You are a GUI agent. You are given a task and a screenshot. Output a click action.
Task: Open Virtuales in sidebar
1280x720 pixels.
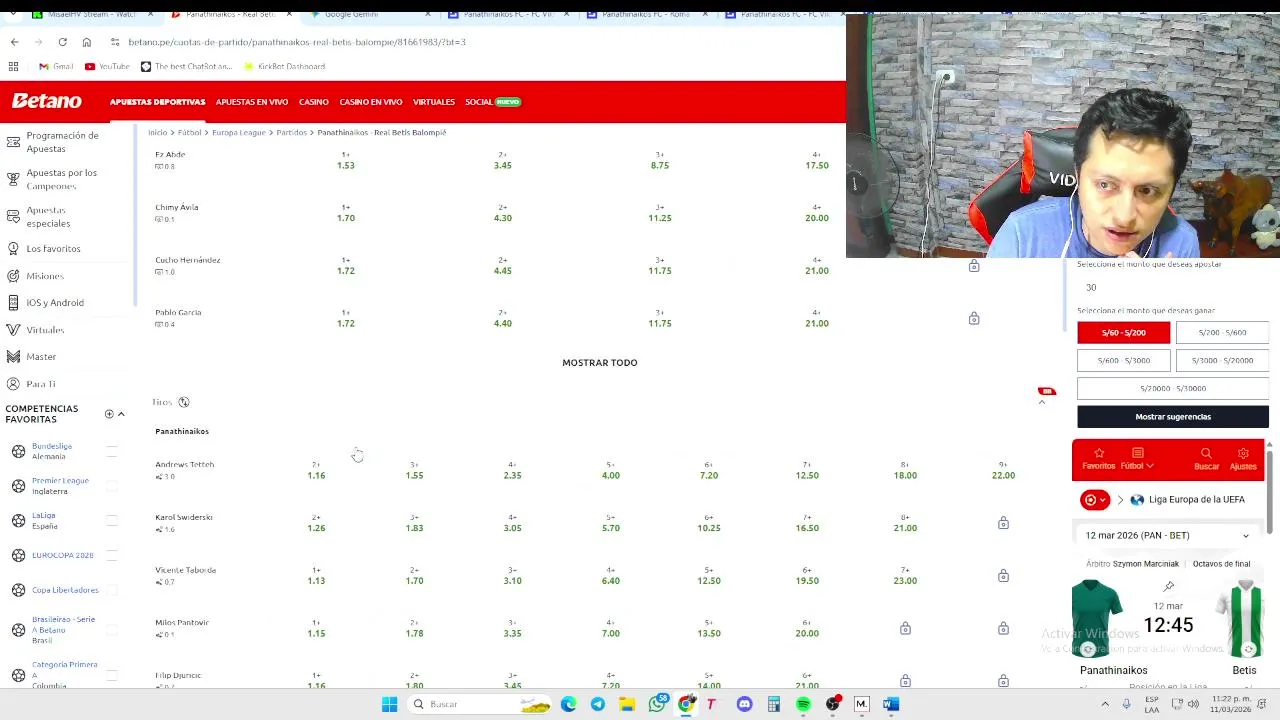coord(45,329)
